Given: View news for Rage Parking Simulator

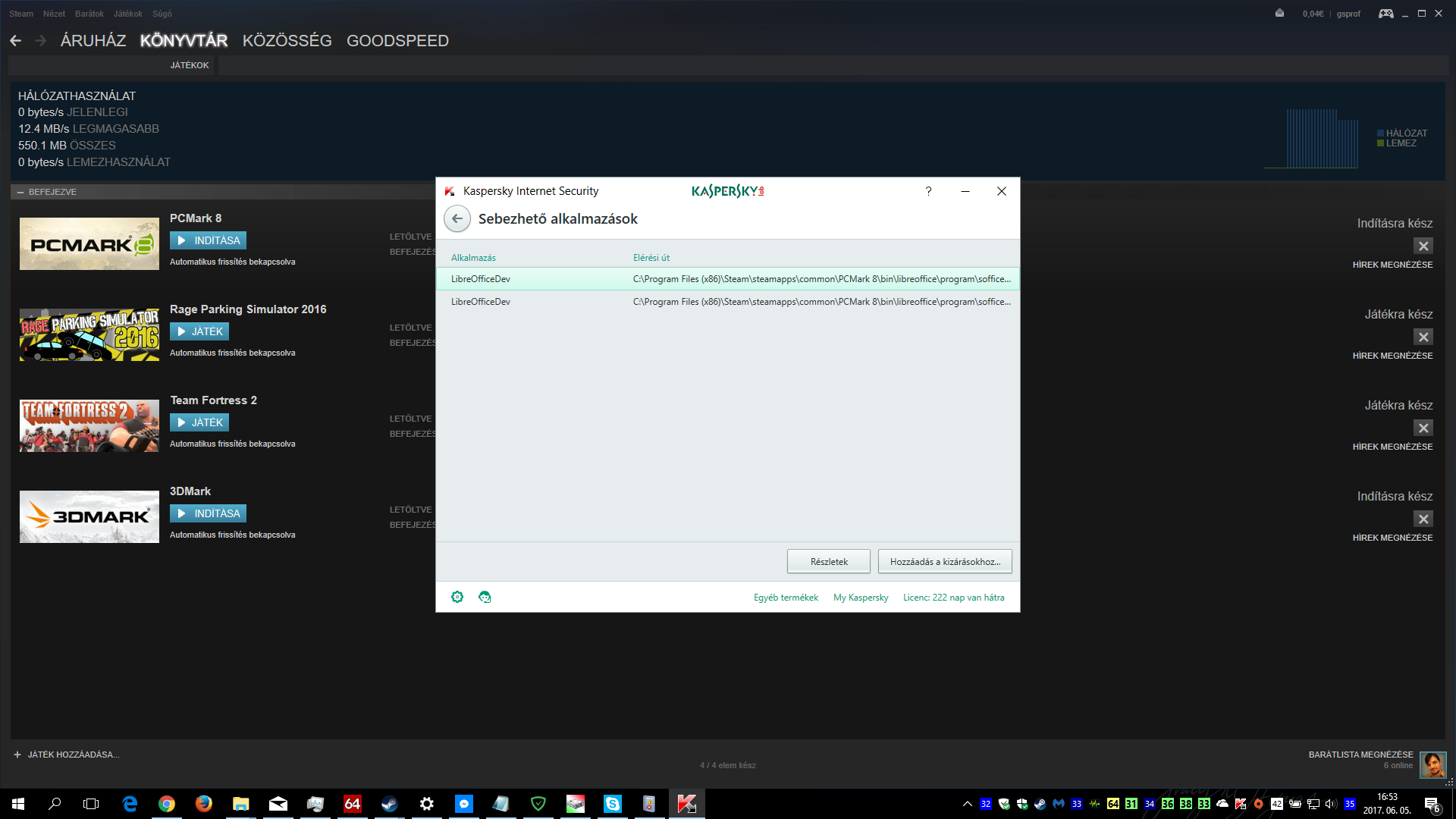Looking at the screenshot, I should coord(1392,356).
